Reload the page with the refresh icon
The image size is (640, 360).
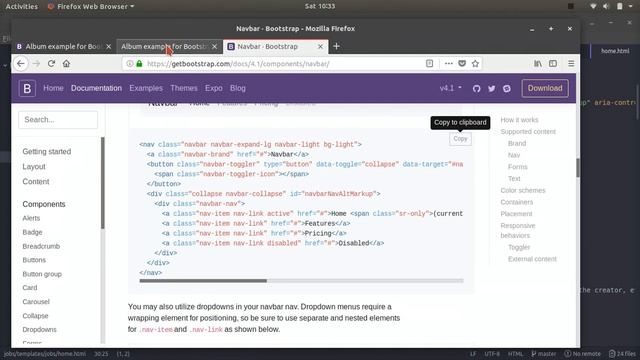51,64
